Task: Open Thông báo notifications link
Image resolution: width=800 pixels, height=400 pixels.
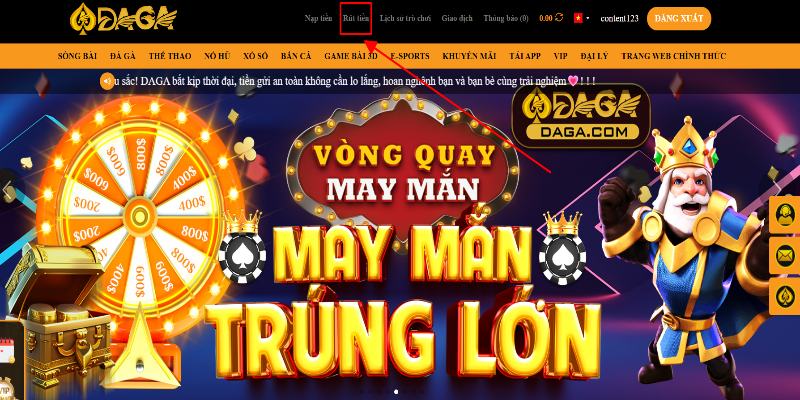Action: click(x=506, y=18)
